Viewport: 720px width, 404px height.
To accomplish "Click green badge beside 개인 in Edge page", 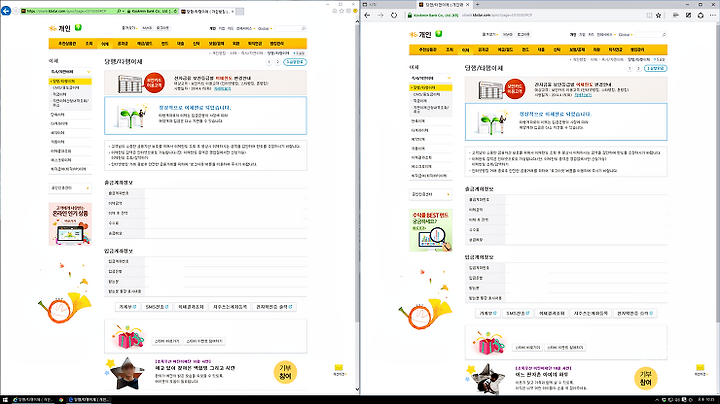I will pos(439,34).
